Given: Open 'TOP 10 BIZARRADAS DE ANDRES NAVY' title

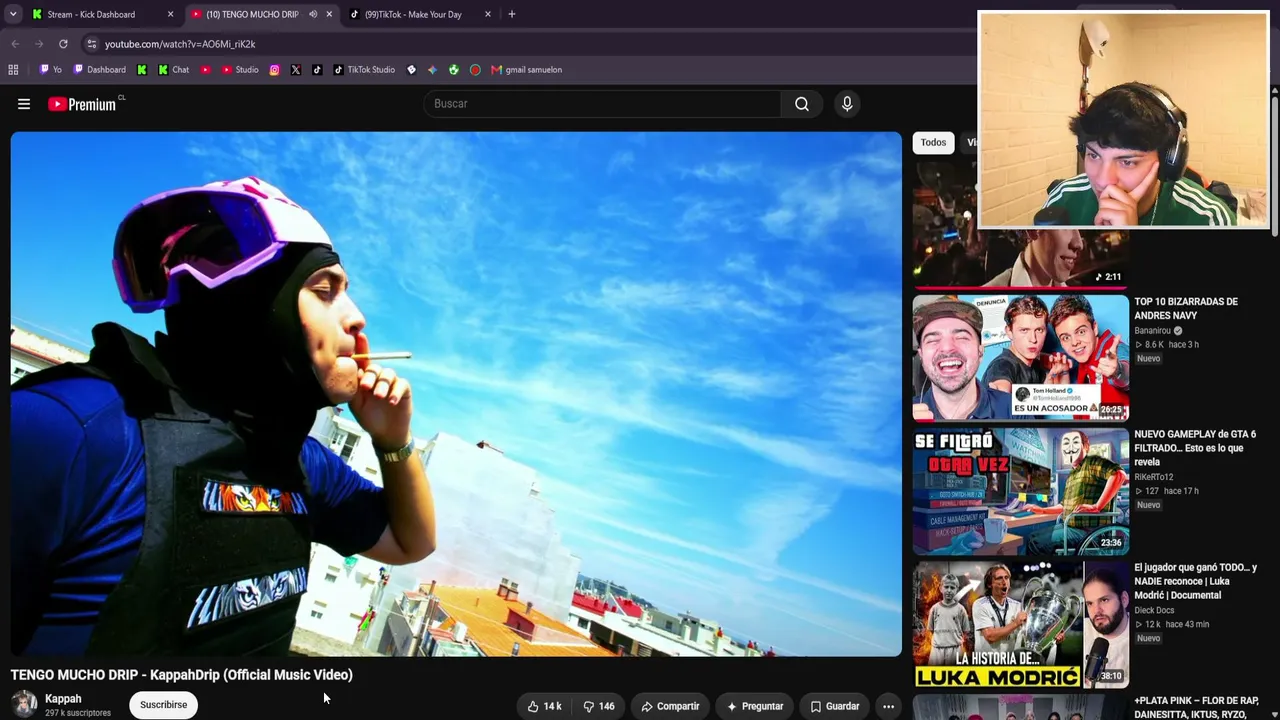Looking at the screenshot, I should pos(1186,308).
